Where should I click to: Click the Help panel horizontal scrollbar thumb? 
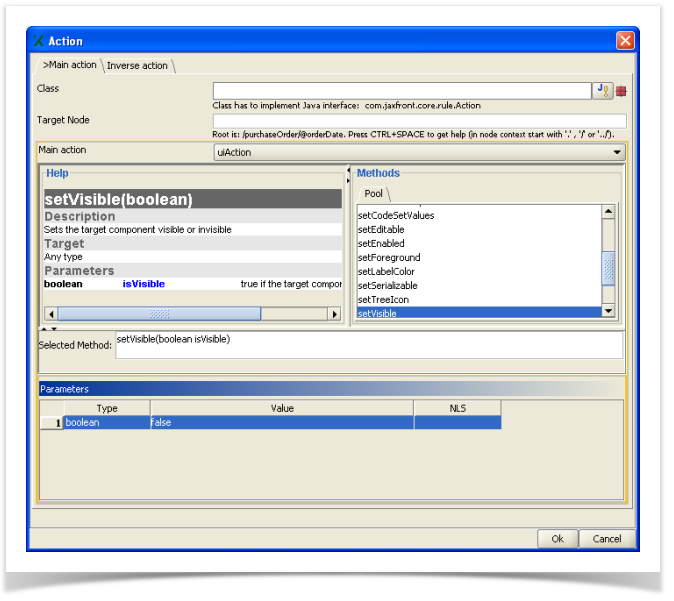160,314
